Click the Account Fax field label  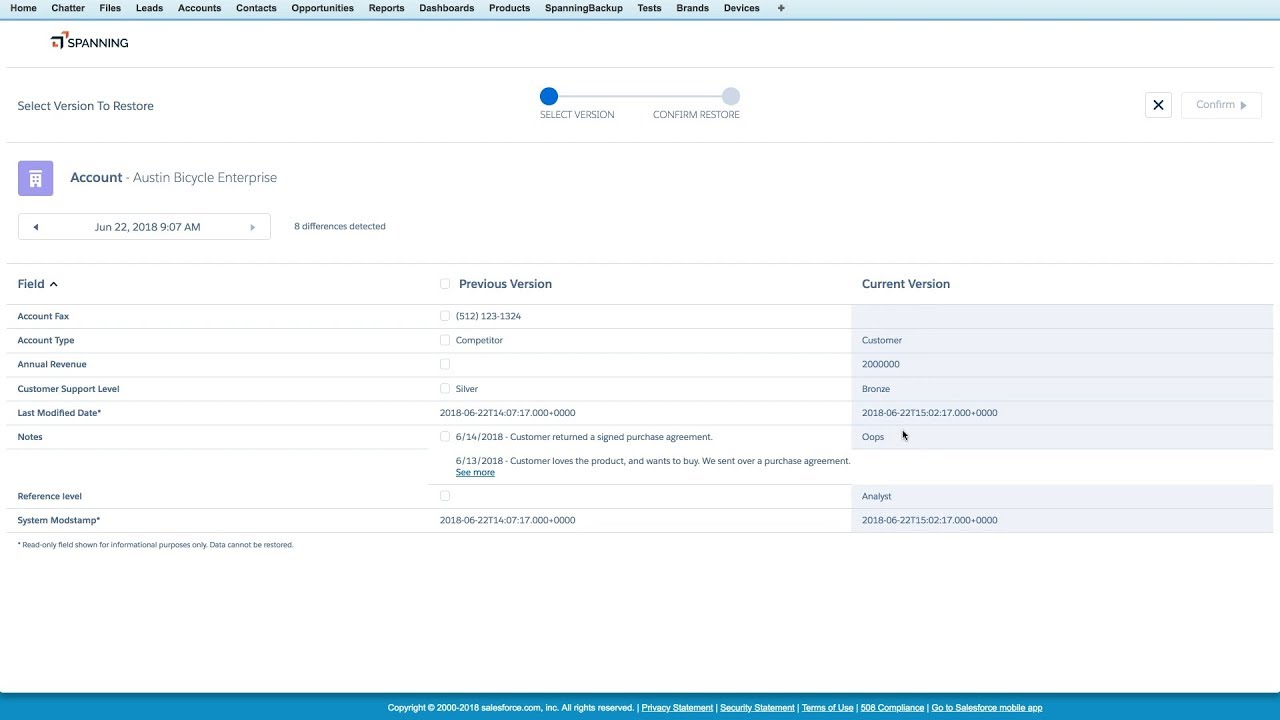coord(43,316)
